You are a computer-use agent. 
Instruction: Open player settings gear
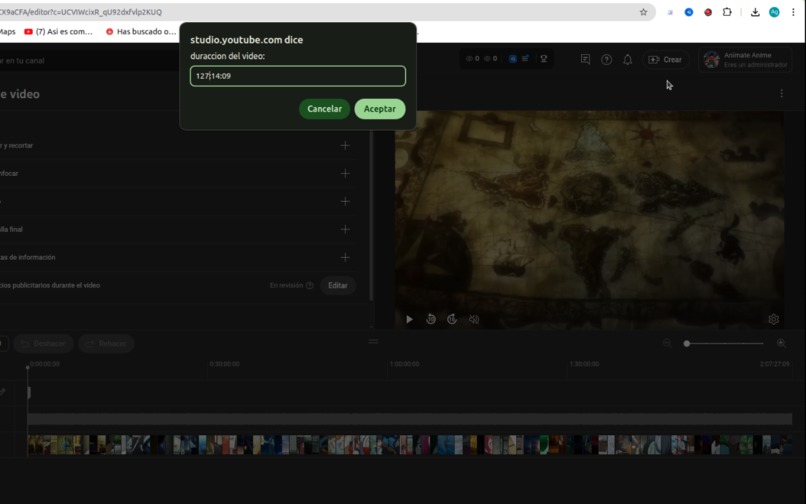point(774,319)
